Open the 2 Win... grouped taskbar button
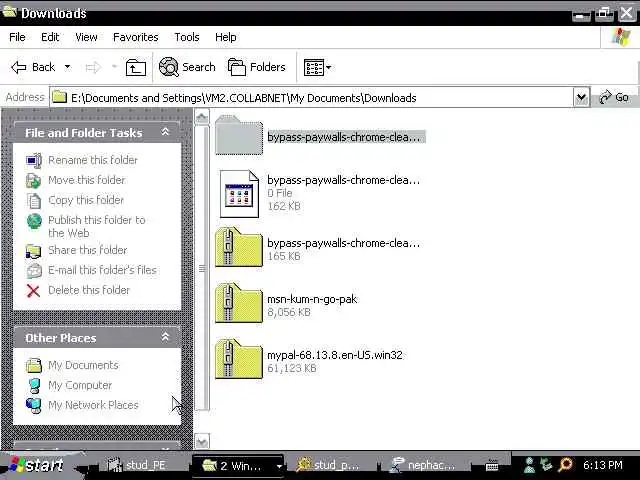Image resolution: width=640 pixels, height=480 pixels. point(238,465)
